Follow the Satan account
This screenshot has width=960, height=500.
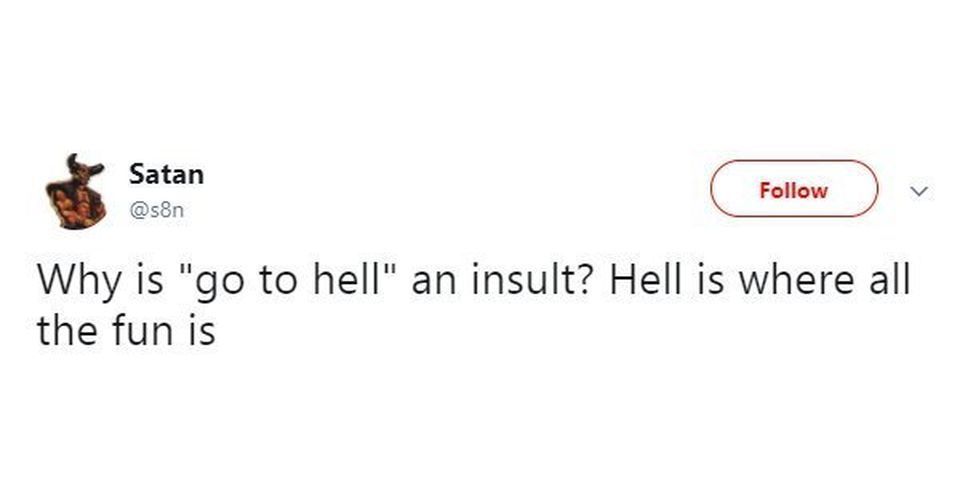coord(794,189)
